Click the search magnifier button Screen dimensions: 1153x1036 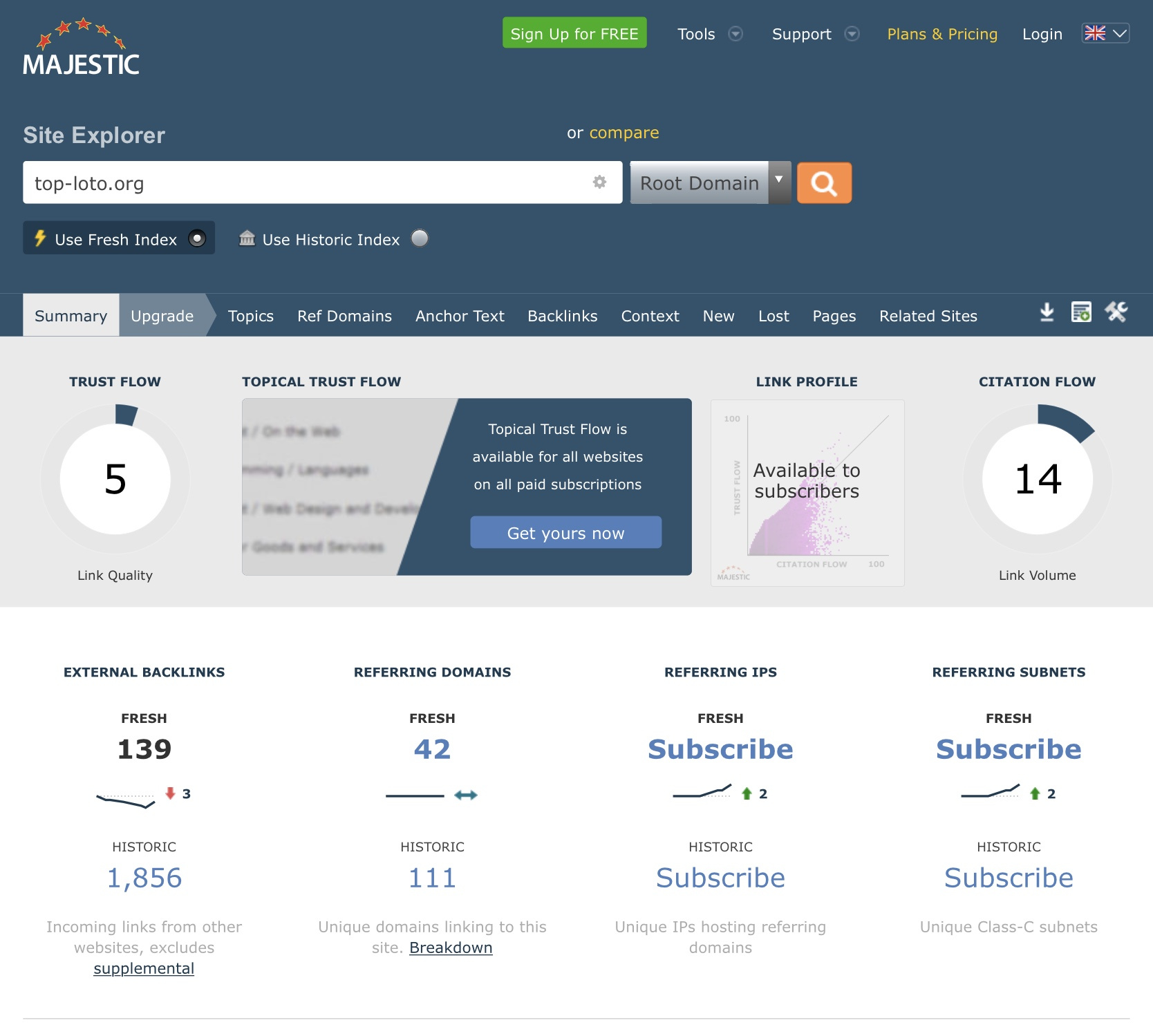coord(824,183)
